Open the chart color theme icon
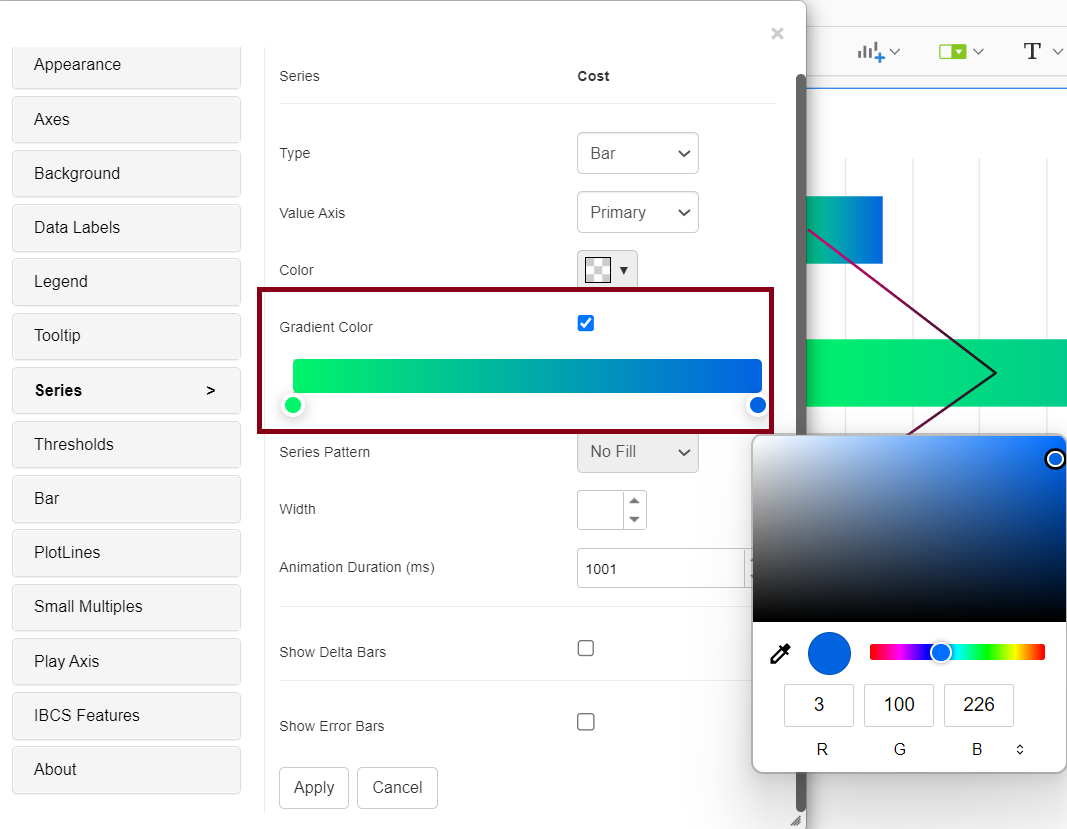 953,51
